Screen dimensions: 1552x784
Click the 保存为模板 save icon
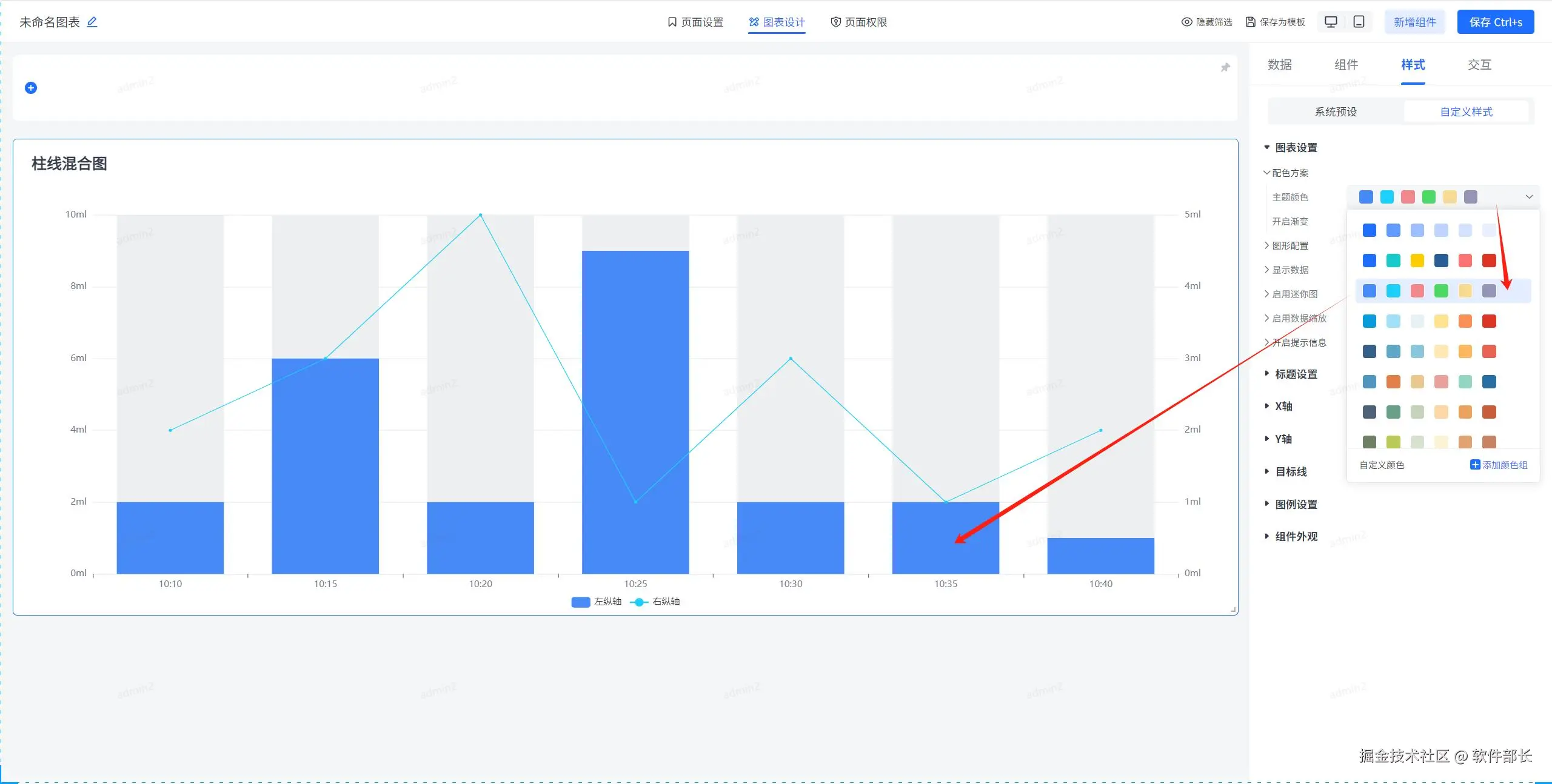tap(1251, 22)
